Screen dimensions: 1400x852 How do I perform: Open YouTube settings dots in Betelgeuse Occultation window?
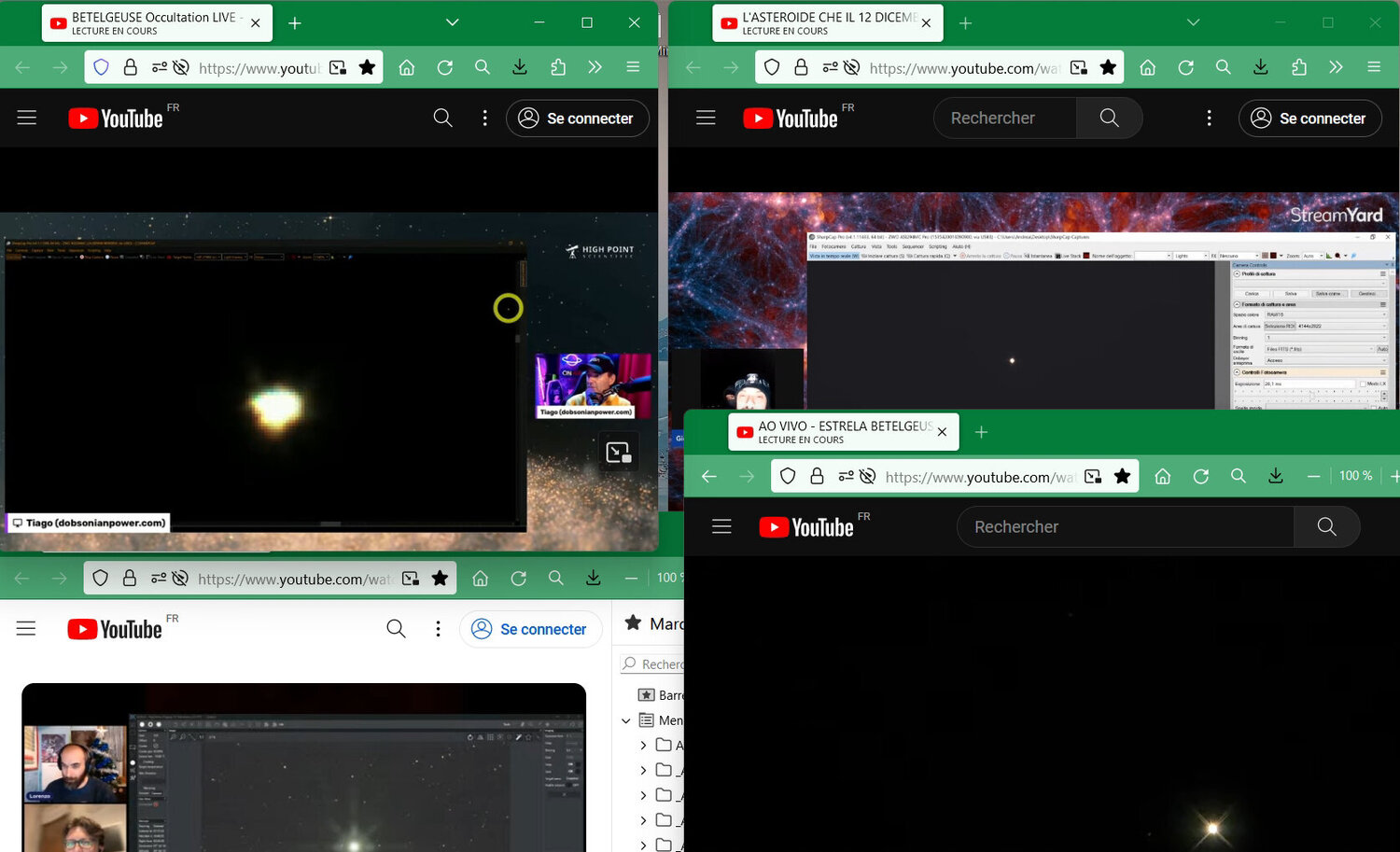[484, 118]
